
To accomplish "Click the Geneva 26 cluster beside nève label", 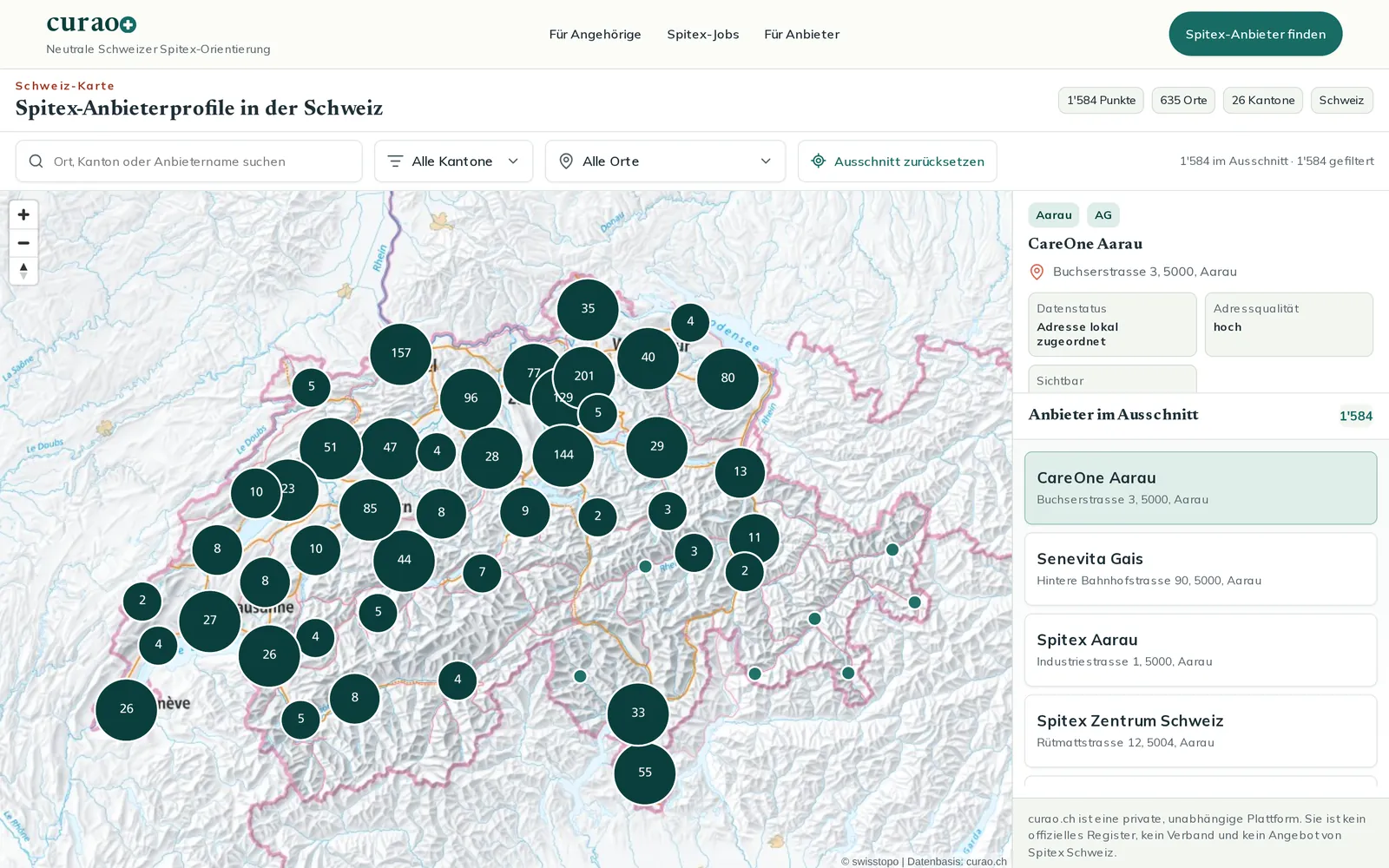I will coord(126,709).
